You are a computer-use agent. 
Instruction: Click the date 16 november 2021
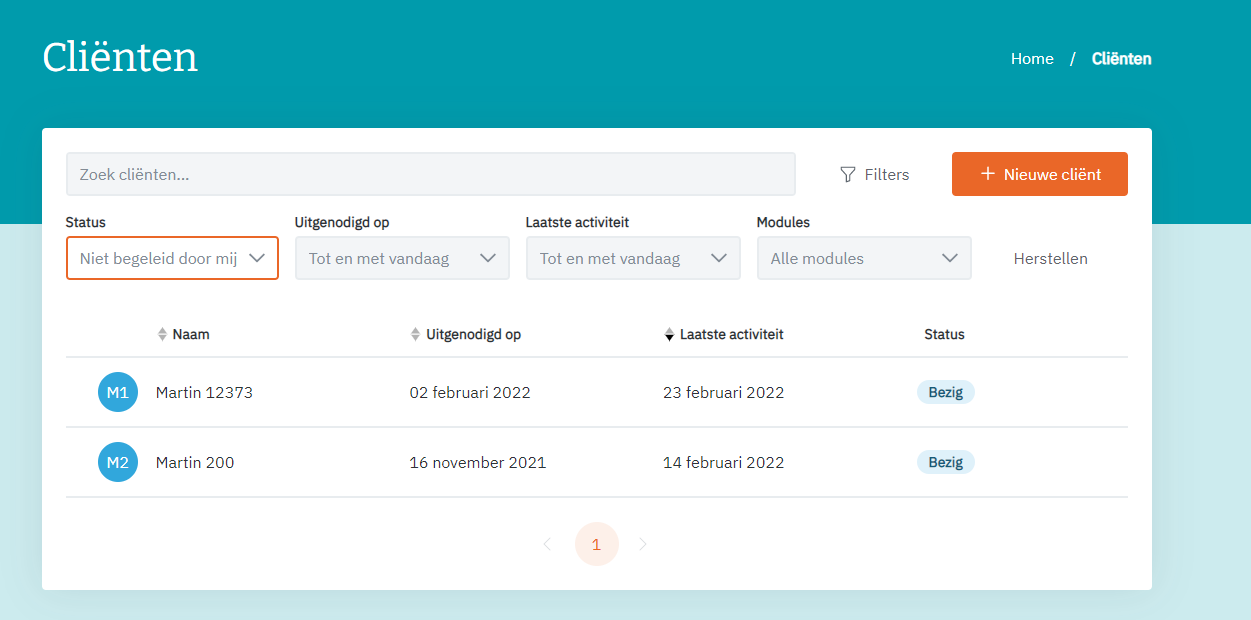coord(478,462)
